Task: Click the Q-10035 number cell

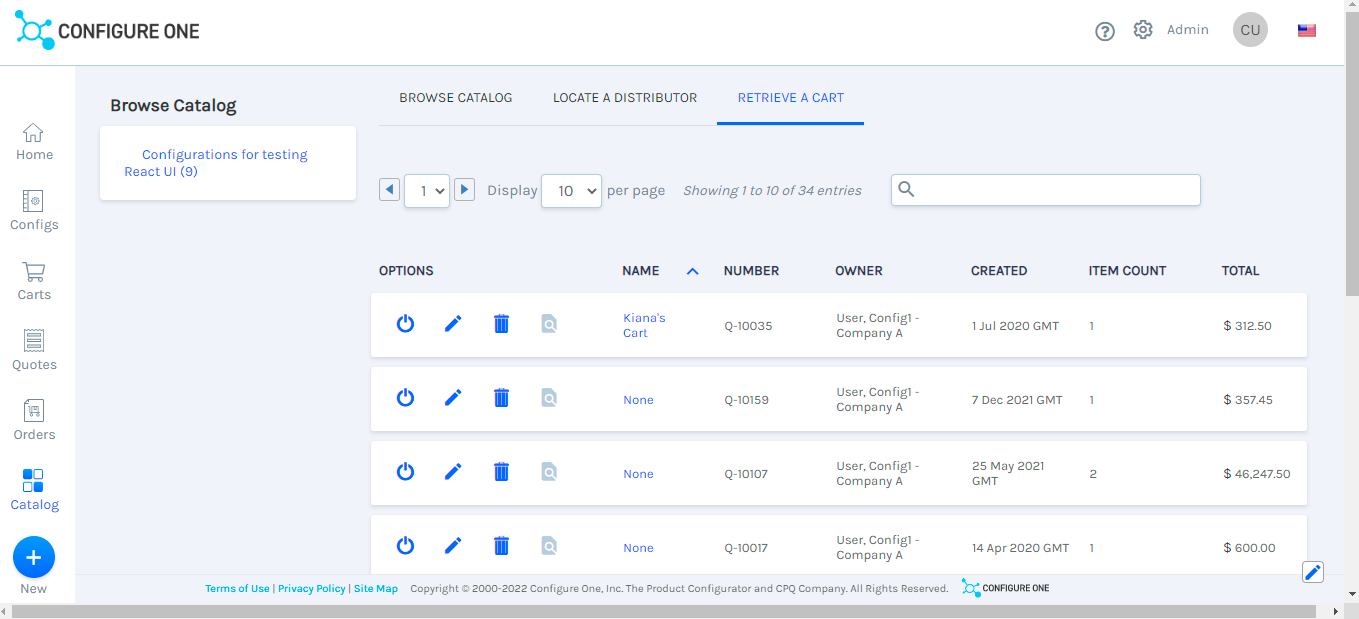Action: [x=748, y=326]
